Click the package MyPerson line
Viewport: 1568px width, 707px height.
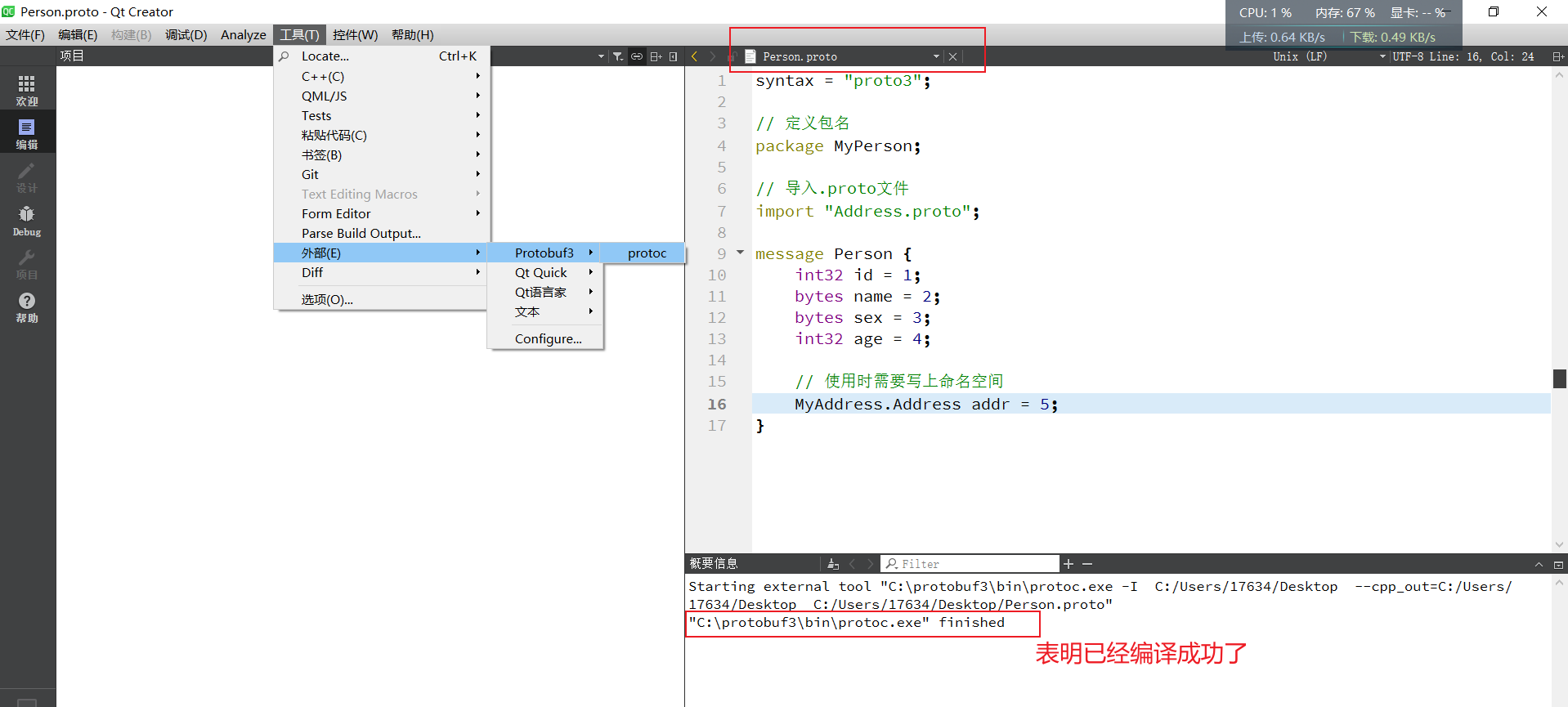(838, 145)
